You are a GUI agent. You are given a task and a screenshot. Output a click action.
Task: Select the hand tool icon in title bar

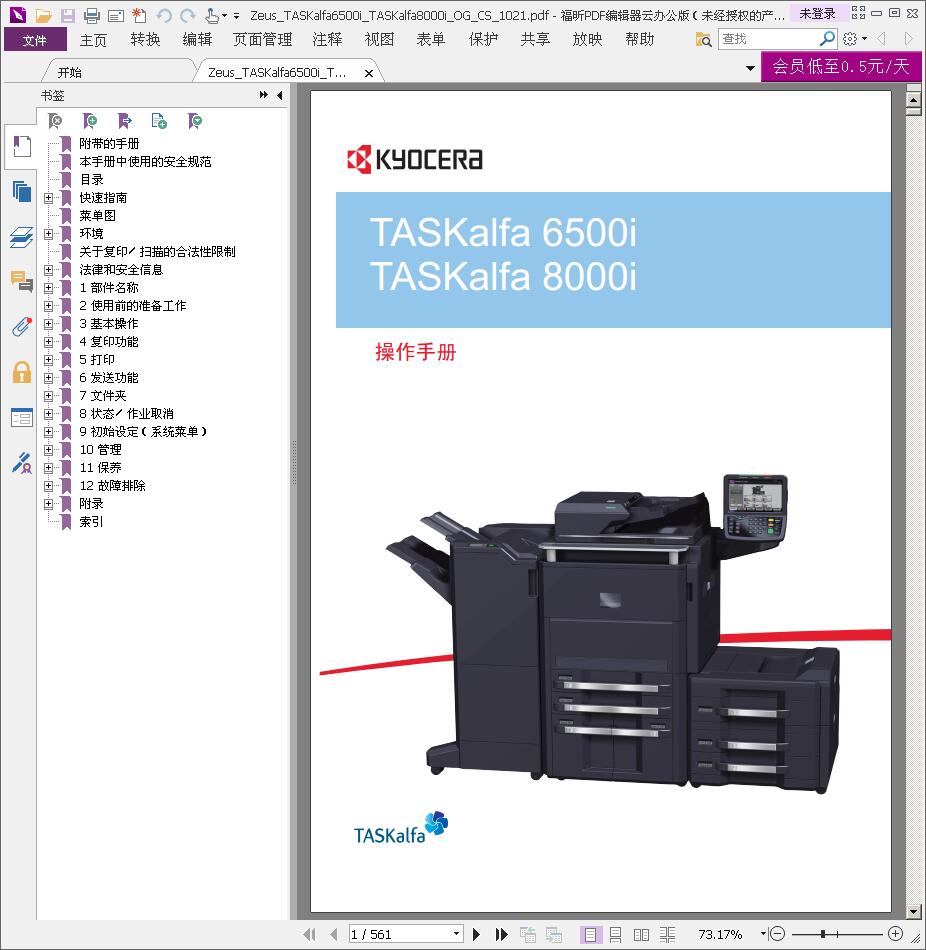[x=212, y=15]
